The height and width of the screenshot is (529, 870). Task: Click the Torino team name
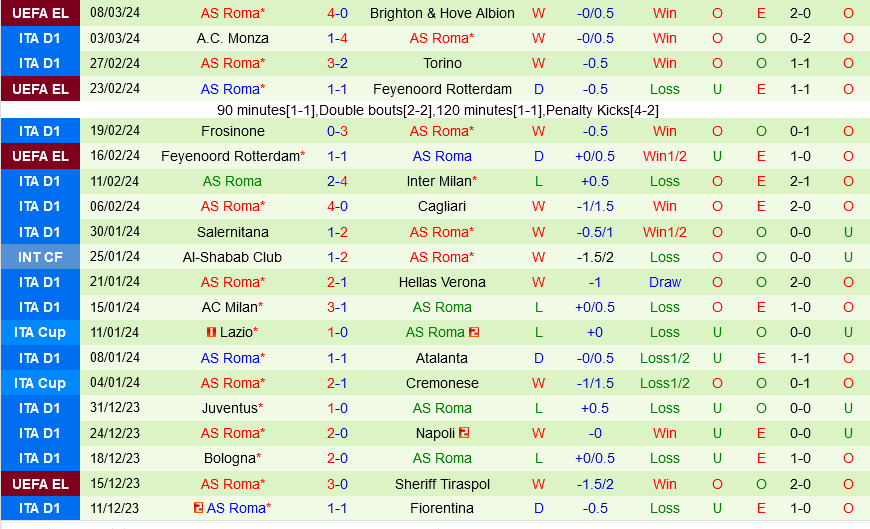pos(442,63)
